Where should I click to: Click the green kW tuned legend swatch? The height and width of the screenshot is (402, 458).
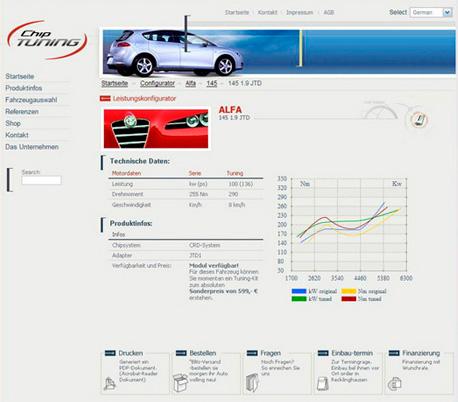pos(299,299)
